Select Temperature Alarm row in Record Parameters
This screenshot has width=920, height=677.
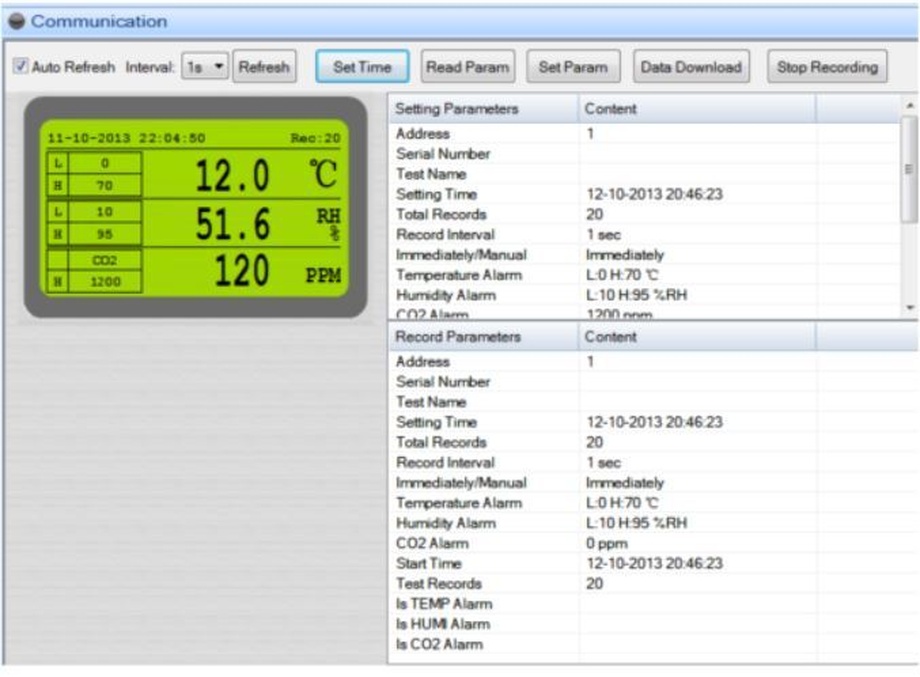pyautogui.click(x=653, y=503)
